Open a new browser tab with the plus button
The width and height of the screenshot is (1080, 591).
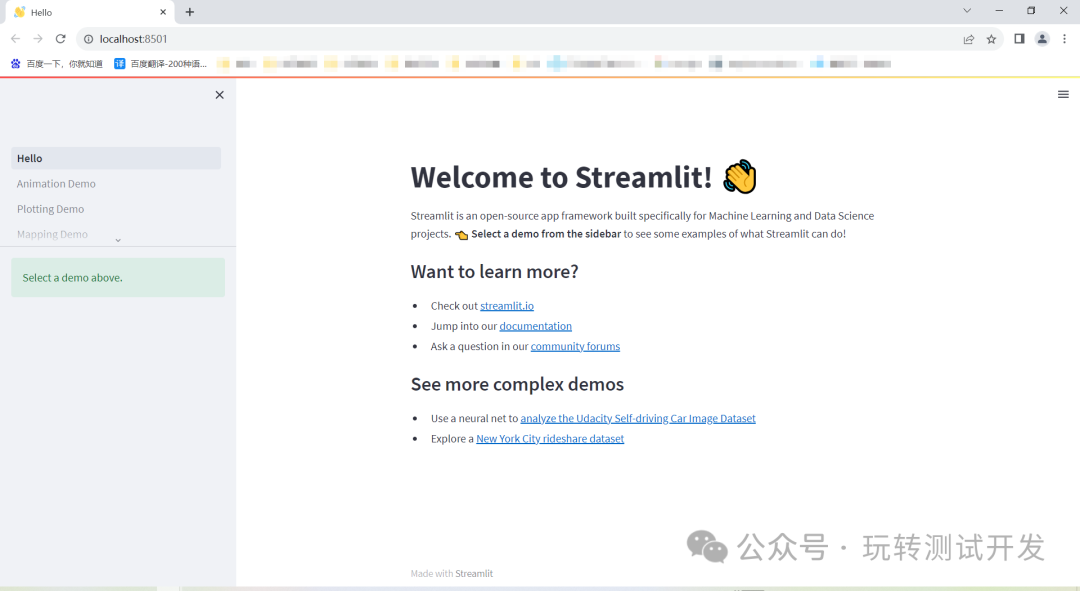click(x=190, y=12)
